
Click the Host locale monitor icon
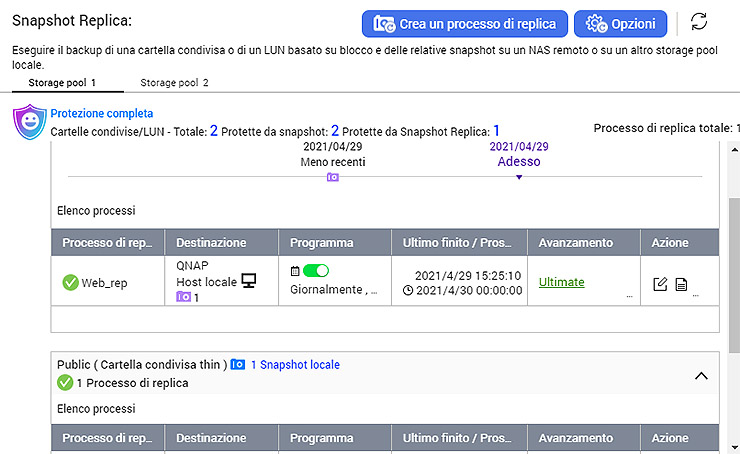[x=248, y=281]
